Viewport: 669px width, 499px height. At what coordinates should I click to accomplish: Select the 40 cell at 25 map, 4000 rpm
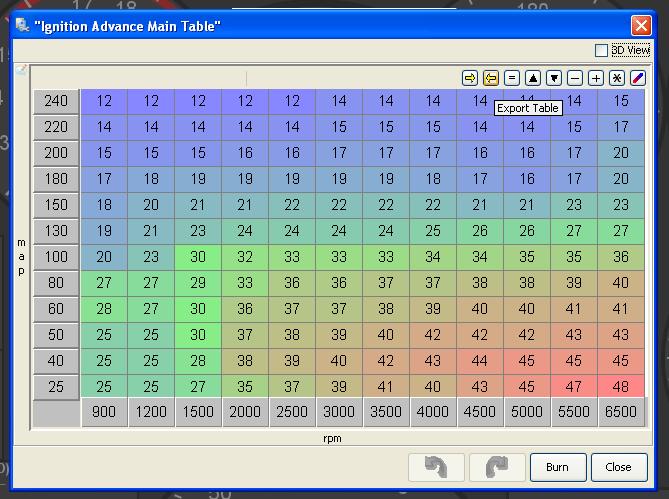(433, 387)
